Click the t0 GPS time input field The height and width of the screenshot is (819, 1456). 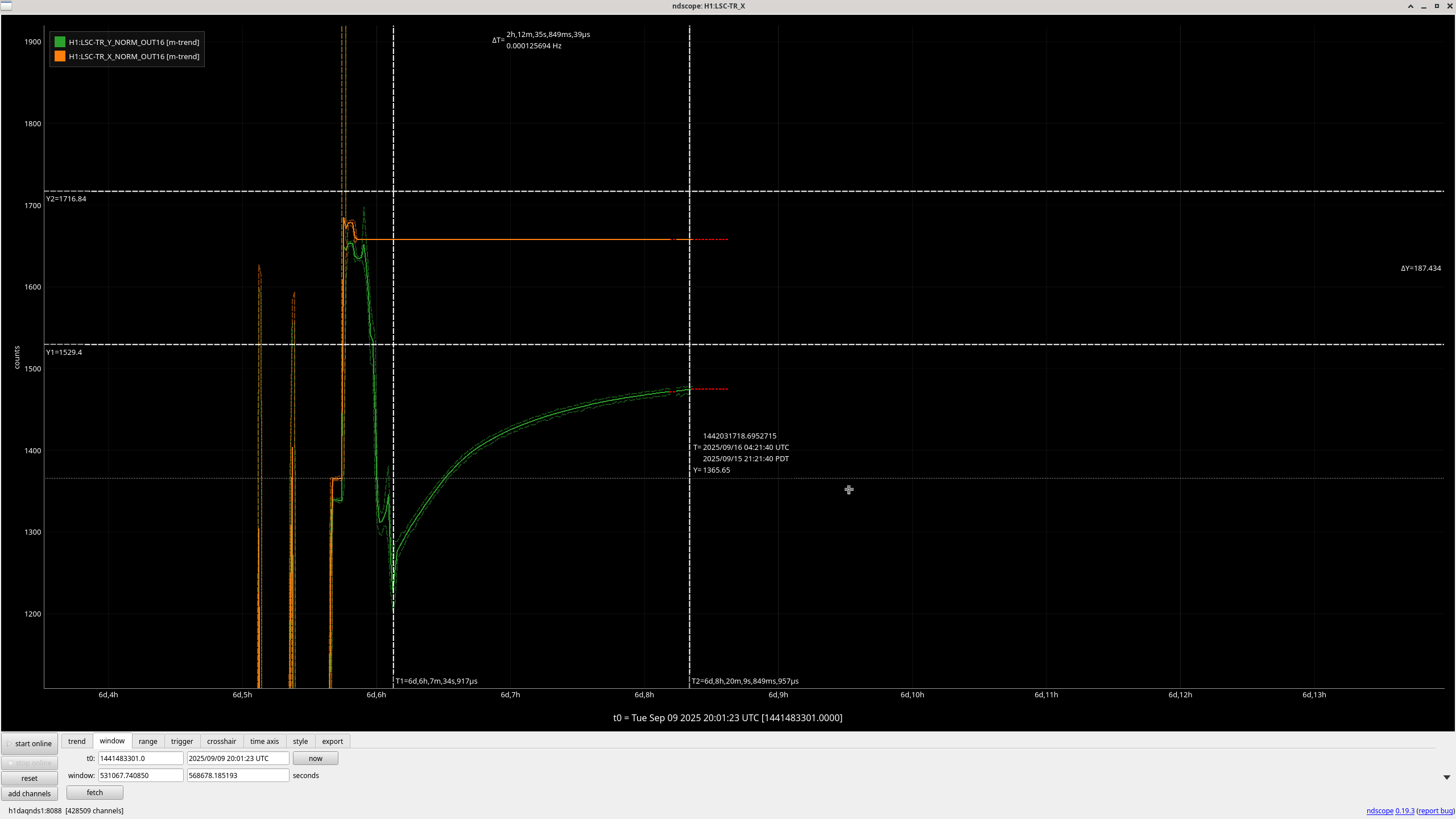point(140,758)
